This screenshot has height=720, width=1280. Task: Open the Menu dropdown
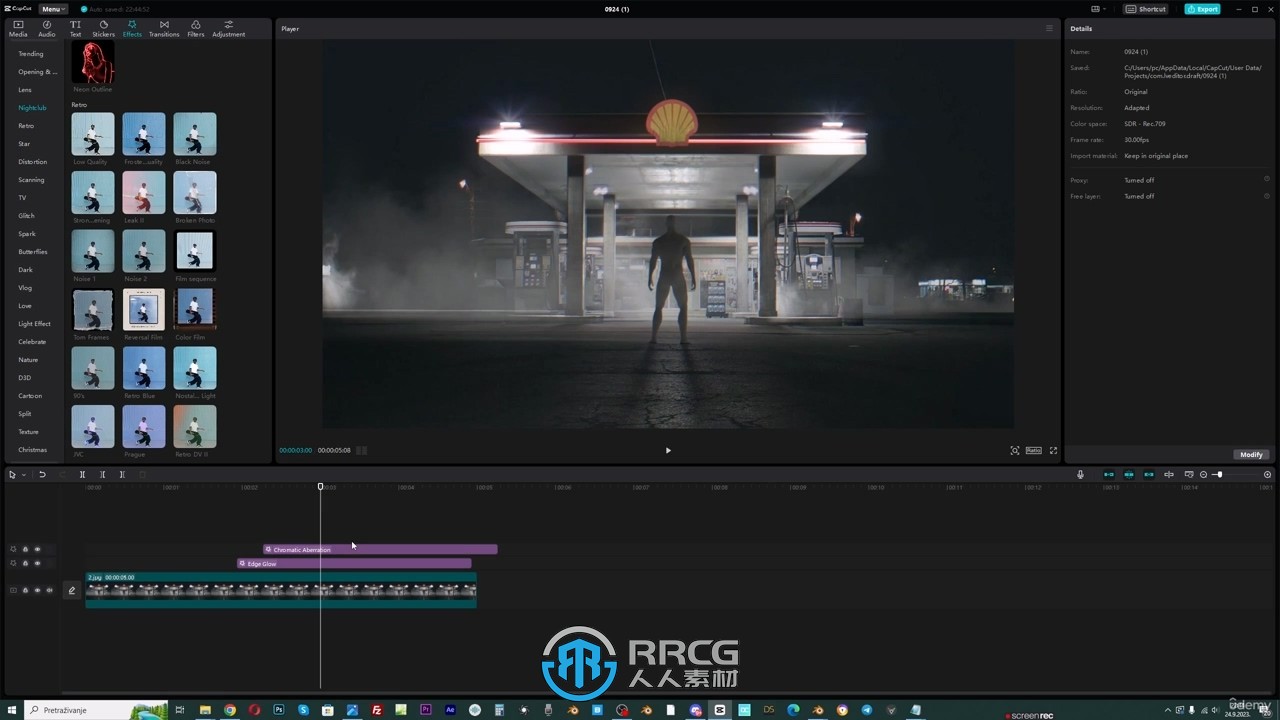(x=53, y=9)
